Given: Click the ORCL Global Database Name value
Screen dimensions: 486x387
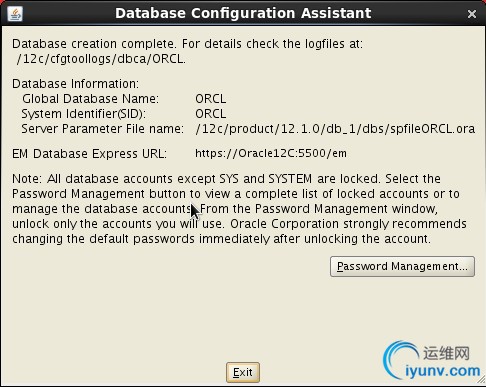Looking at the screenshot, I should click(x=210, y=99).
